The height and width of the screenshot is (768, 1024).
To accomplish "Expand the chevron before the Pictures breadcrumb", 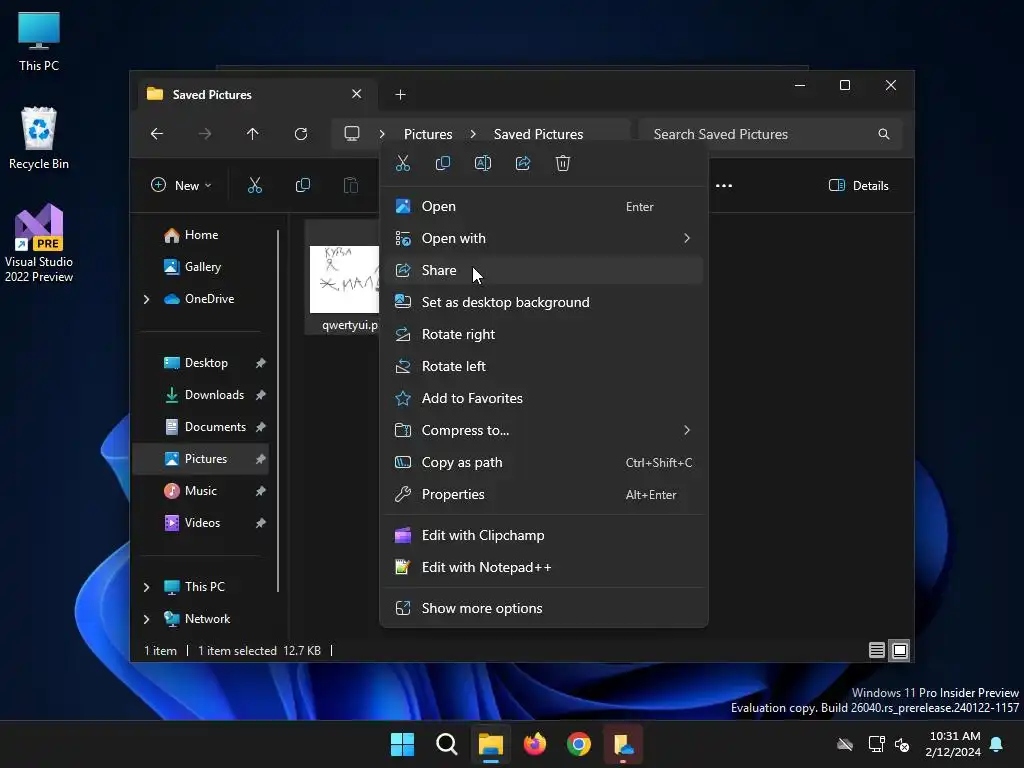I will 382,134.
